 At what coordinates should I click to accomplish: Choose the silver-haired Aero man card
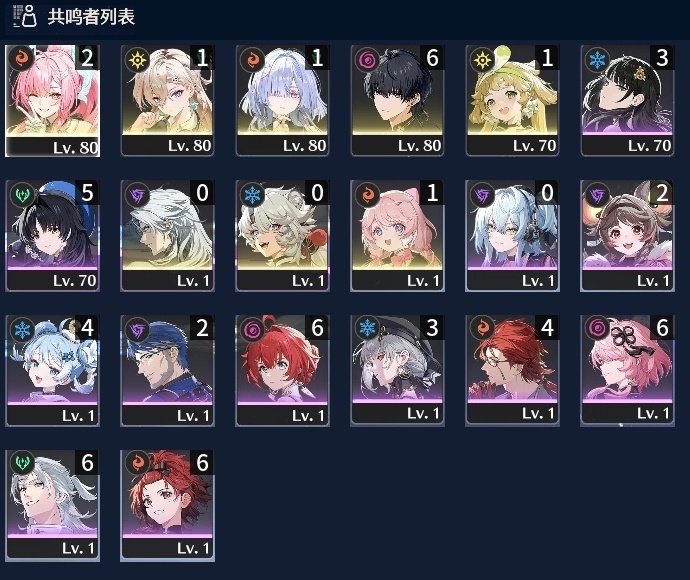click(52, 506)
